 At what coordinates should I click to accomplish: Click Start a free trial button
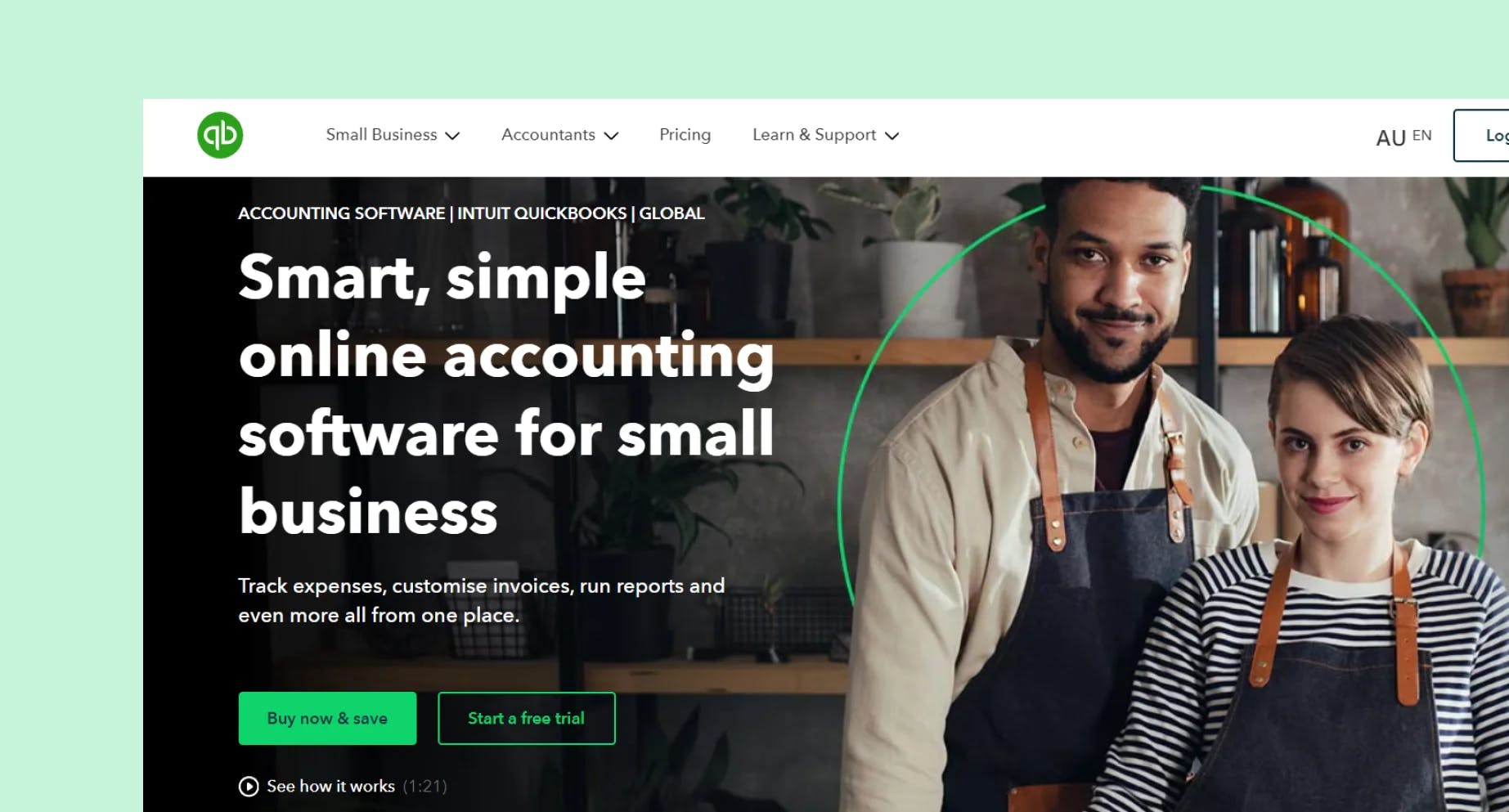527,718
